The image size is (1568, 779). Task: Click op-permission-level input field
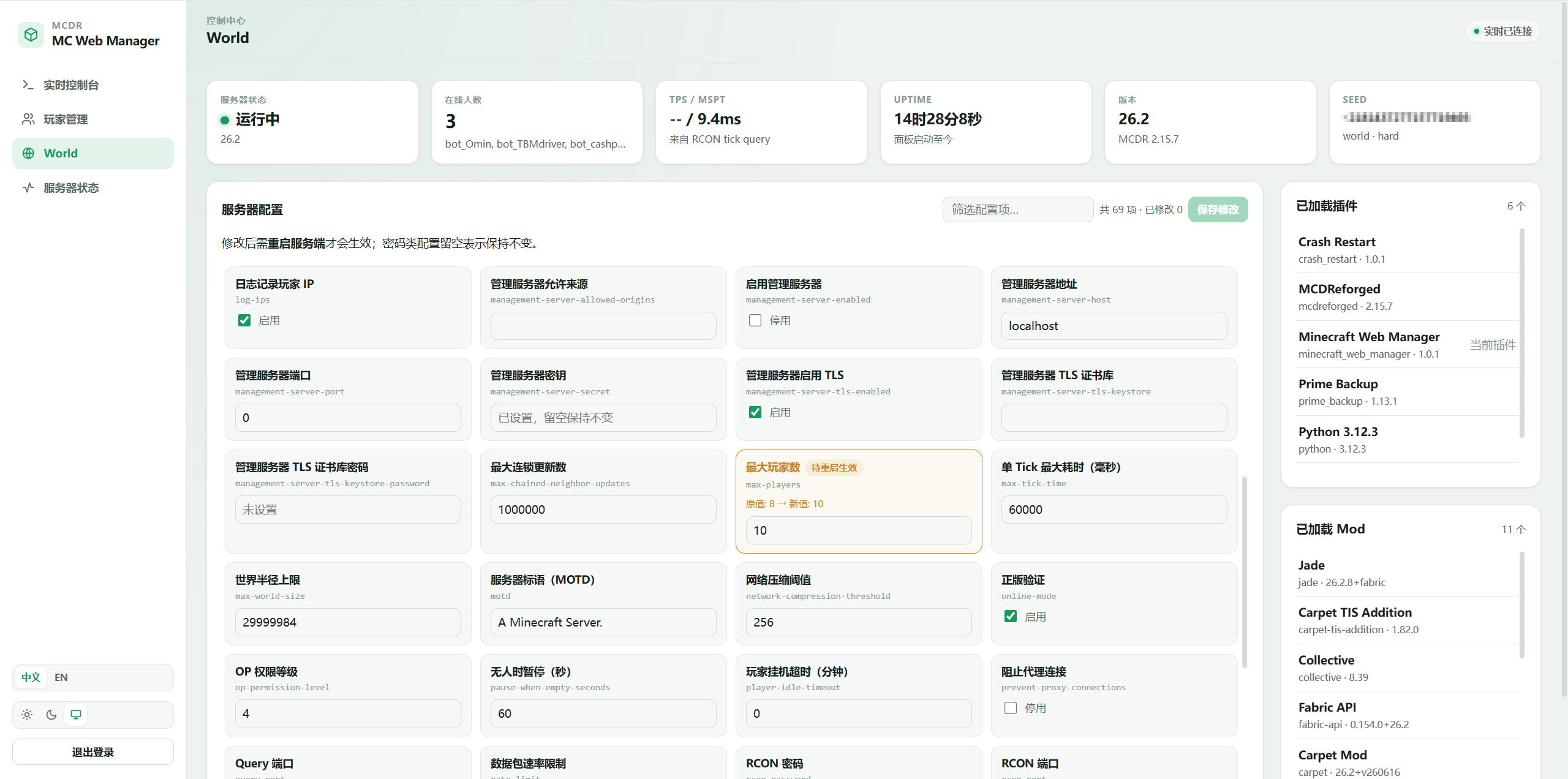coord(348,713)
